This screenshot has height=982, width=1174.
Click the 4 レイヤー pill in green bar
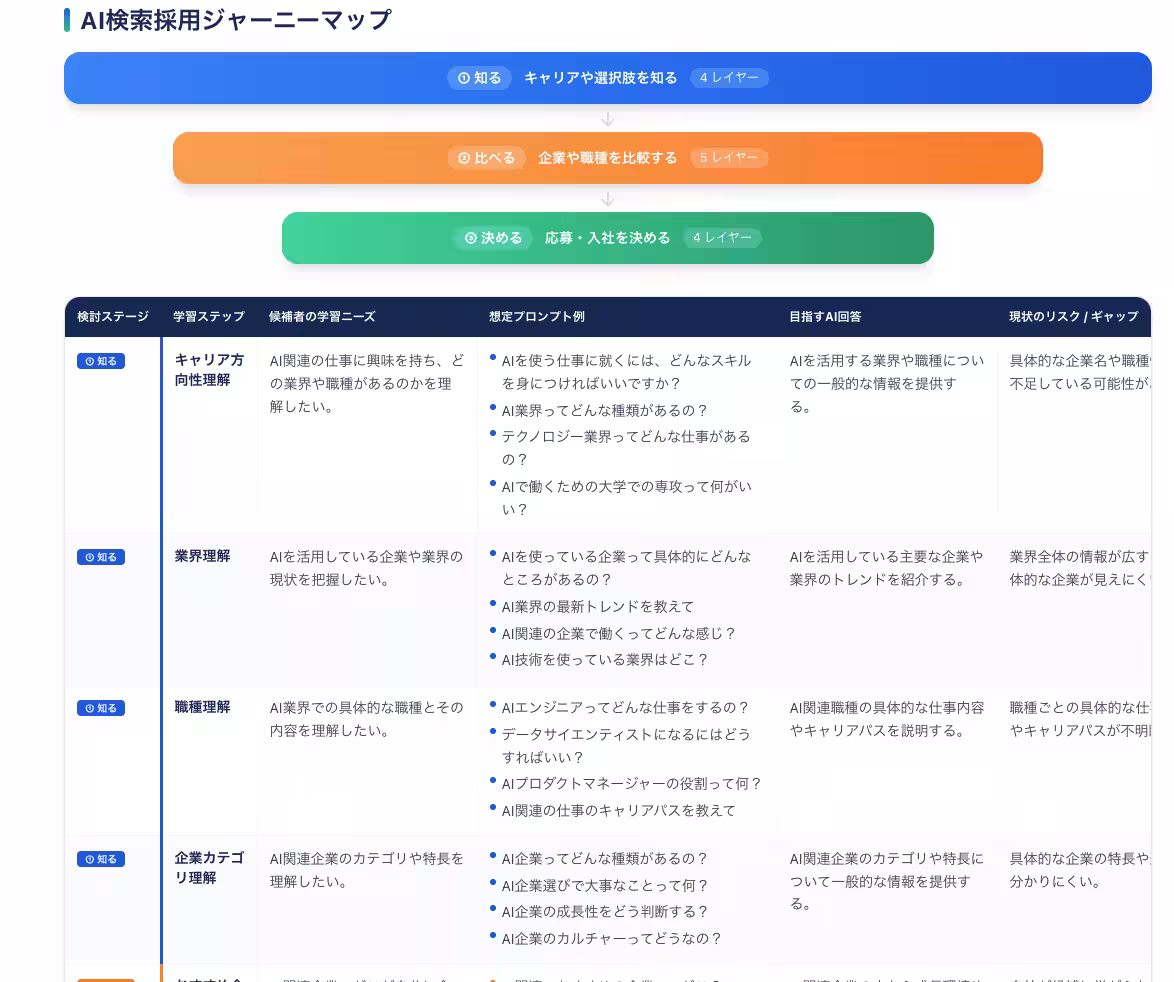coord(722,238)
